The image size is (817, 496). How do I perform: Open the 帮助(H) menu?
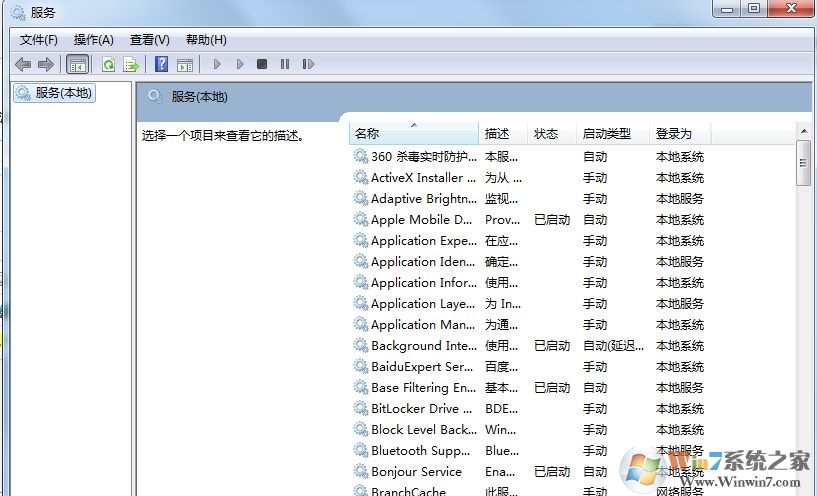pyautogui.click(x=206, y=40)
